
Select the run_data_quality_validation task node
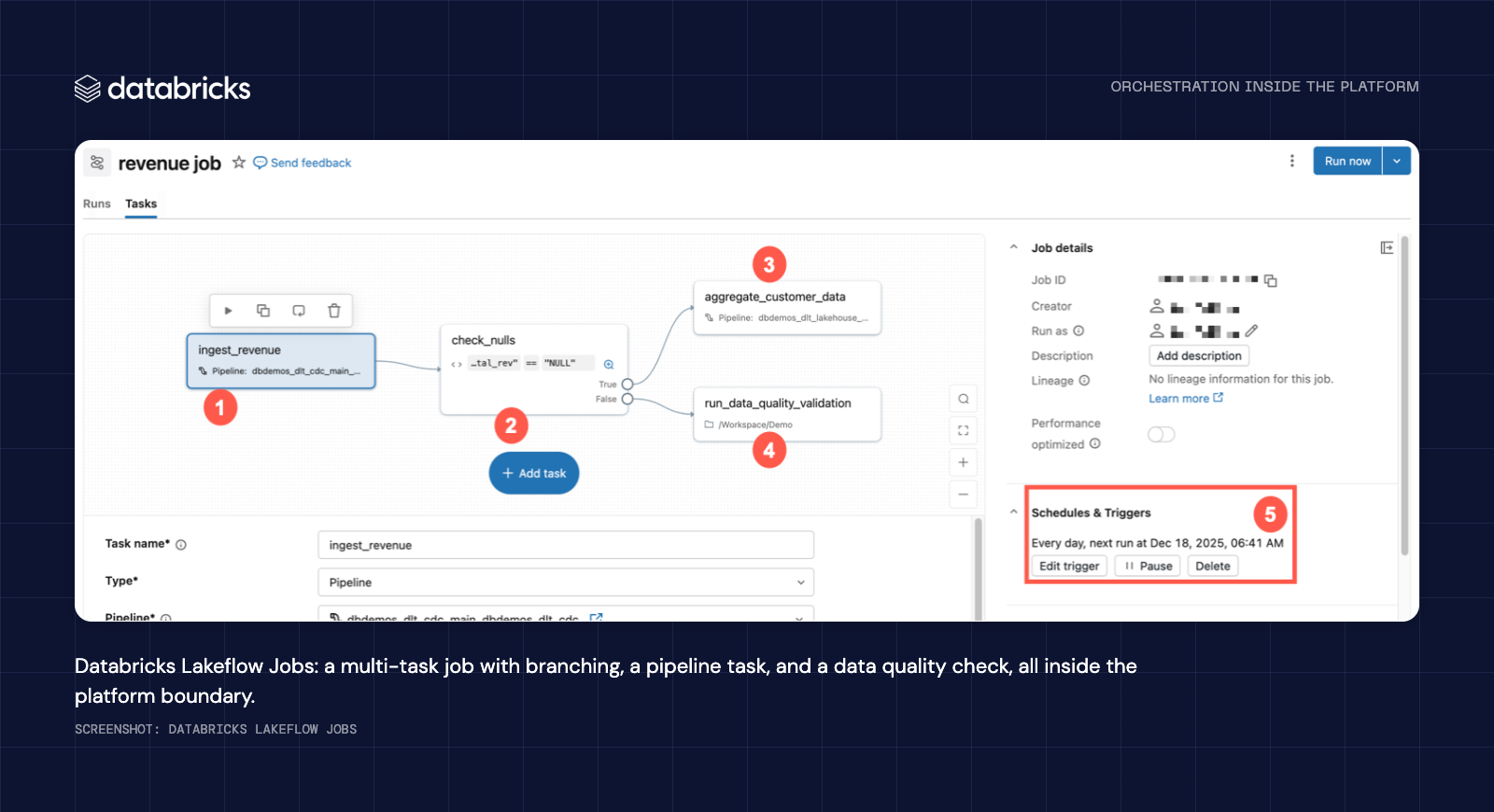[787, 413]
